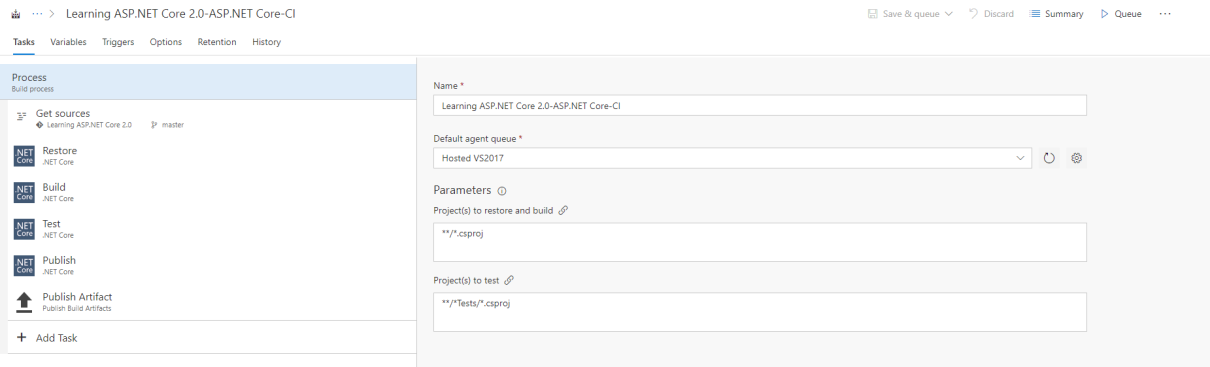
Task: Select the Publish Artifact upload icon
Action: (24, 301)
